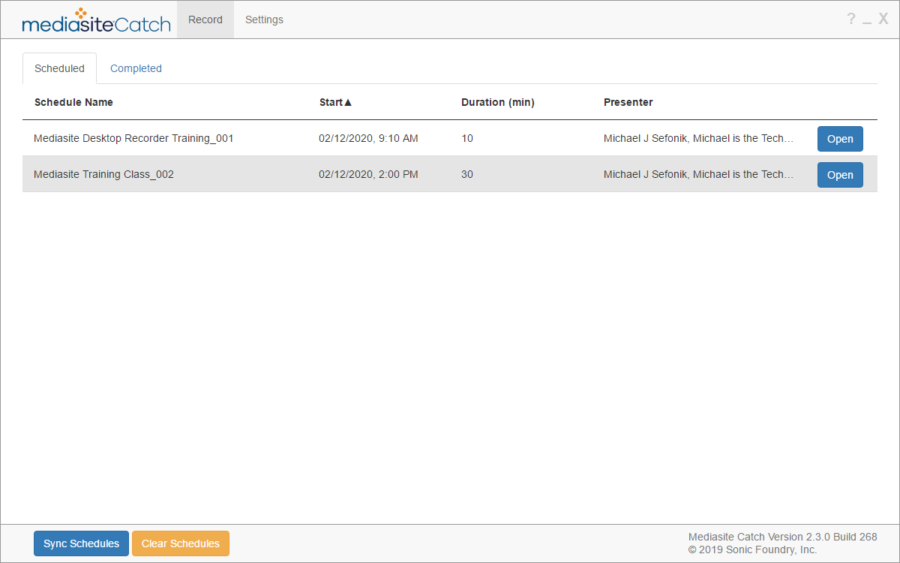Image resolution: width=900 pixels, height=563 pixels.
Task: Open the help question mark icon
Action: tap(851, 19)
